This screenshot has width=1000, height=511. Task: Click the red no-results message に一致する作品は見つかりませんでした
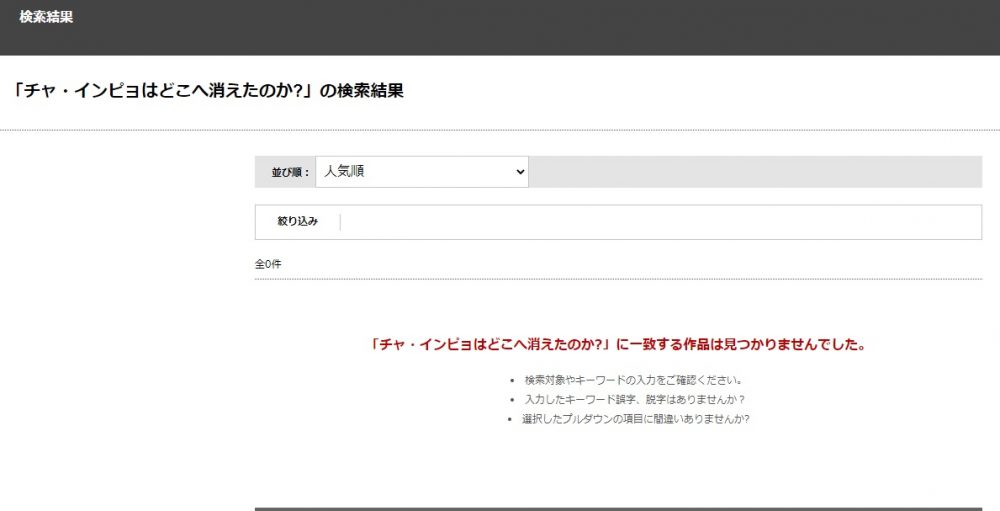click(618, 344)
